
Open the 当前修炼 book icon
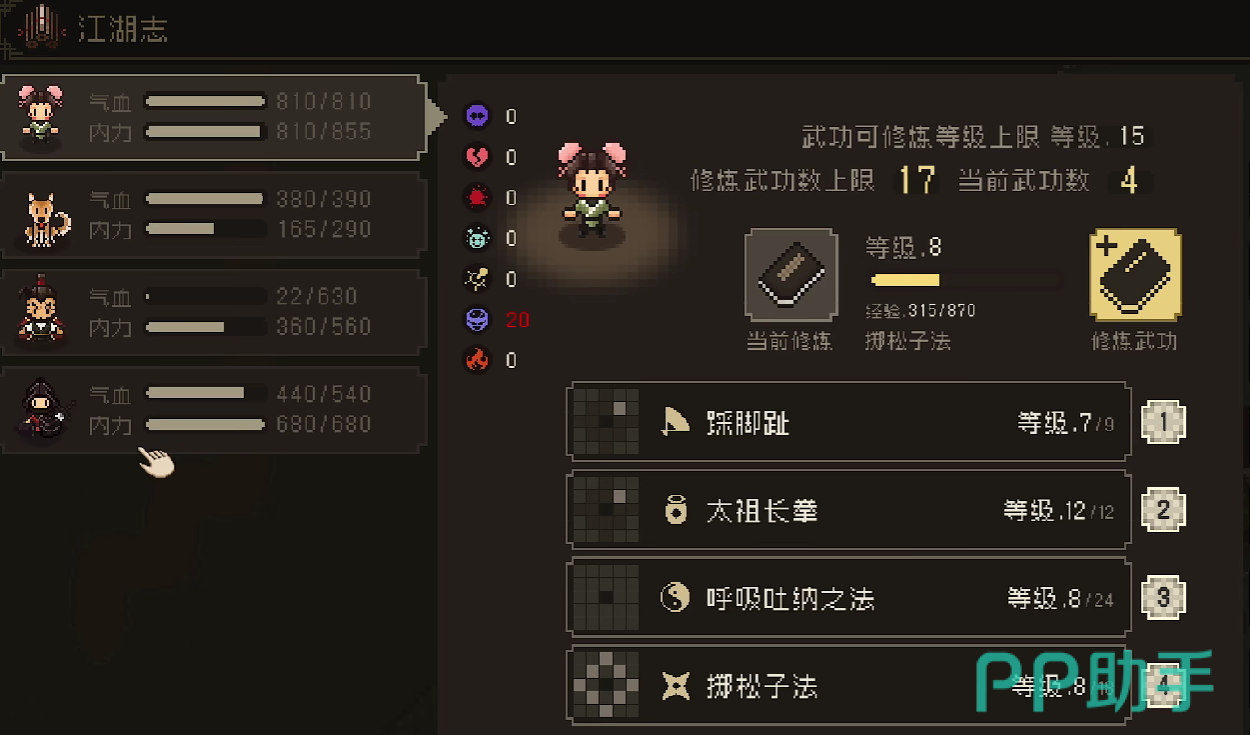pyautogui.click(x=790, y=275)
